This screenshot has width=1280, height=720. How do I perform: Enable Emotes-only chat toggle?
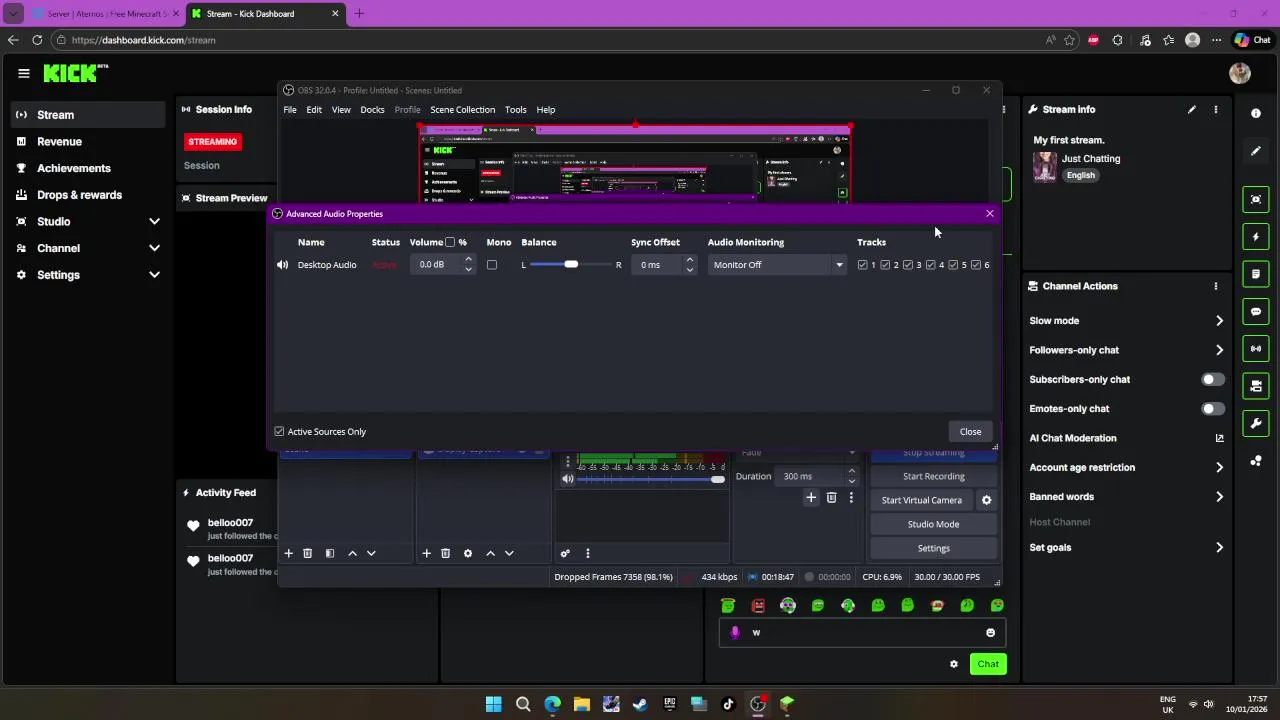click(1212, 409)
